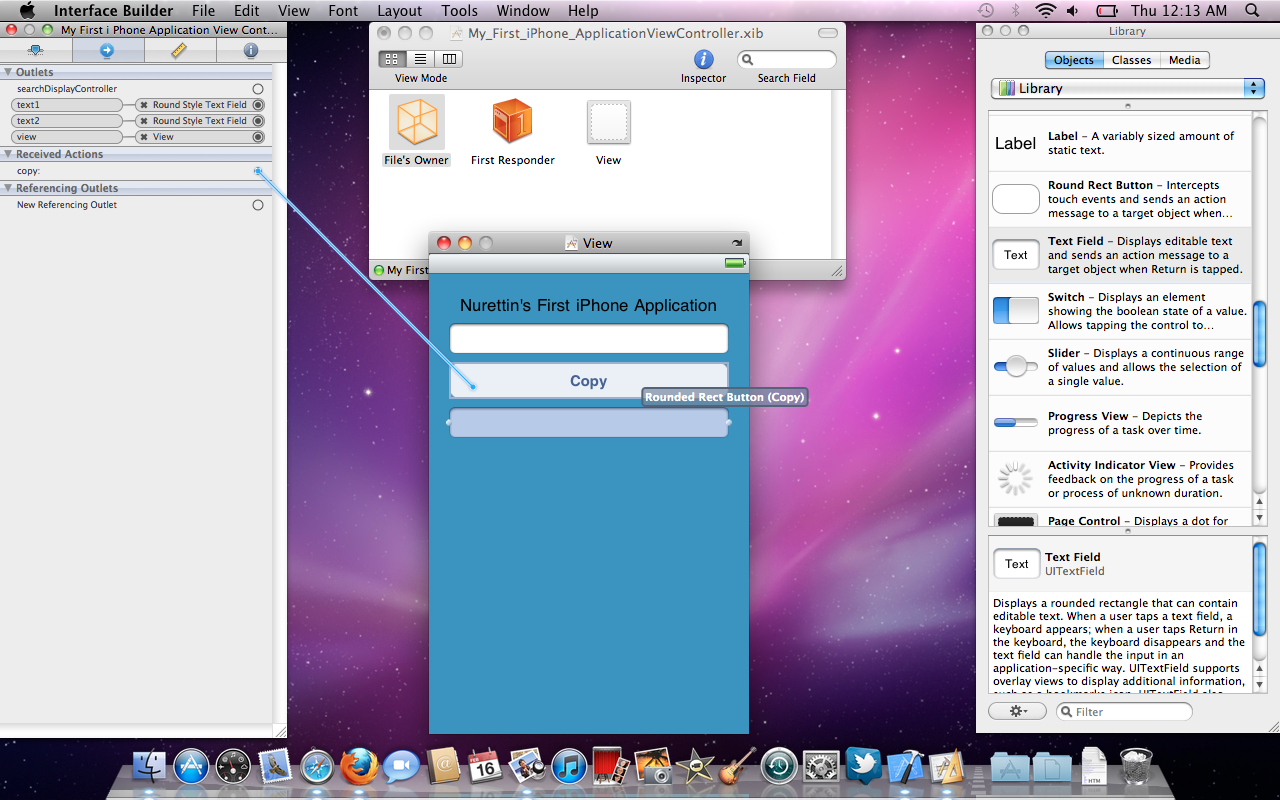Switch Library to the Objects tab
Viewport: 1280px width, 800px height.
click(1074, 60)
